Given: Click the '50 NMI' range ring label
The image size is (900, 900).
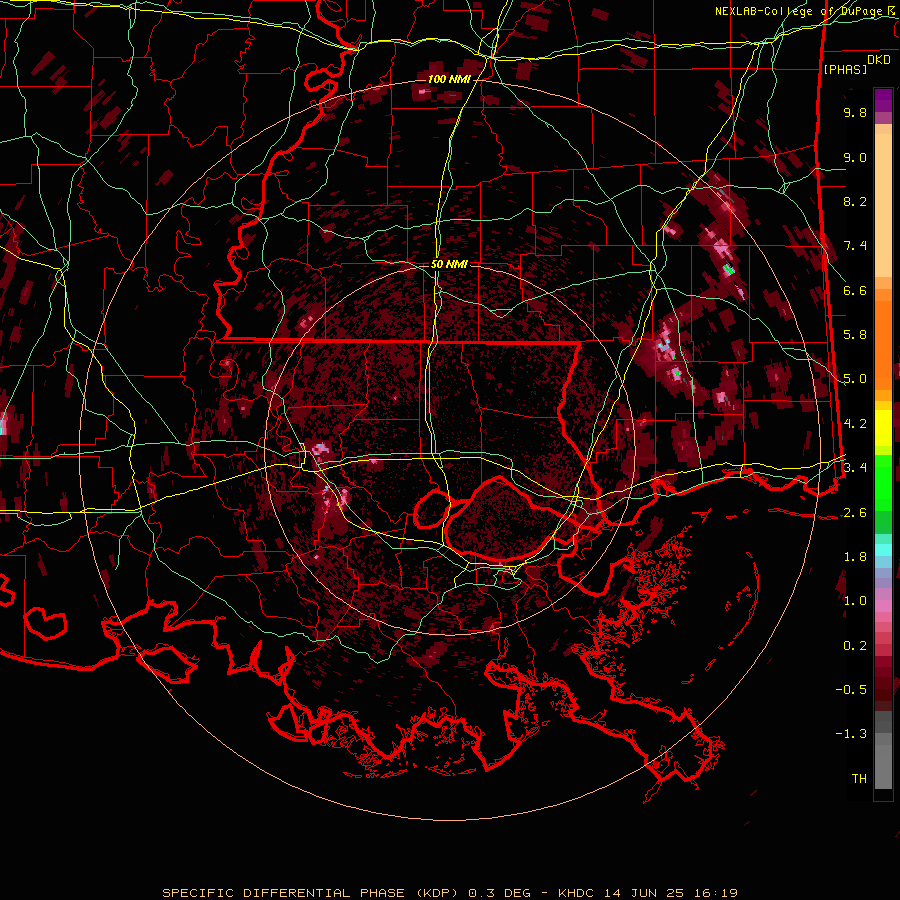Looking at the screenshot, I should coord(449,265).
